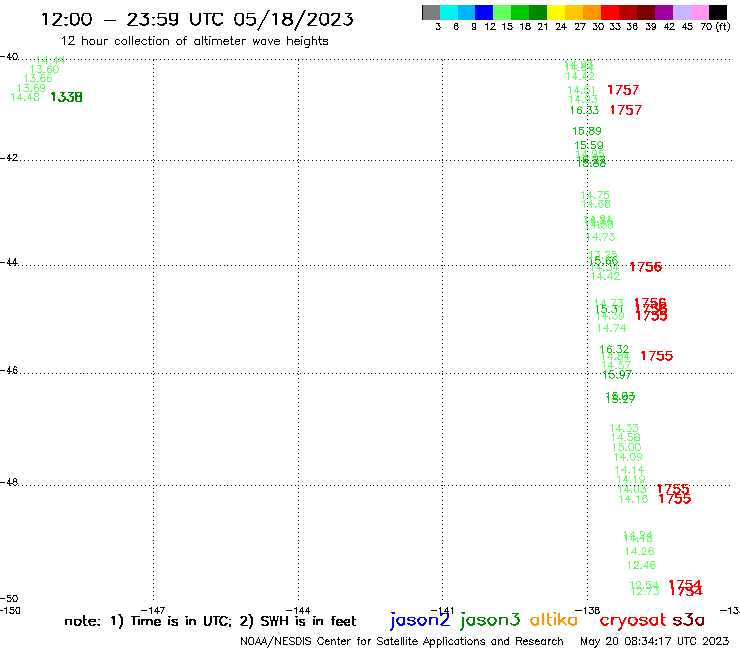Click the 14.75 wave height value
Image resolution: width=740 pixels, height=650 pixels.
click(x=595, y=195)
